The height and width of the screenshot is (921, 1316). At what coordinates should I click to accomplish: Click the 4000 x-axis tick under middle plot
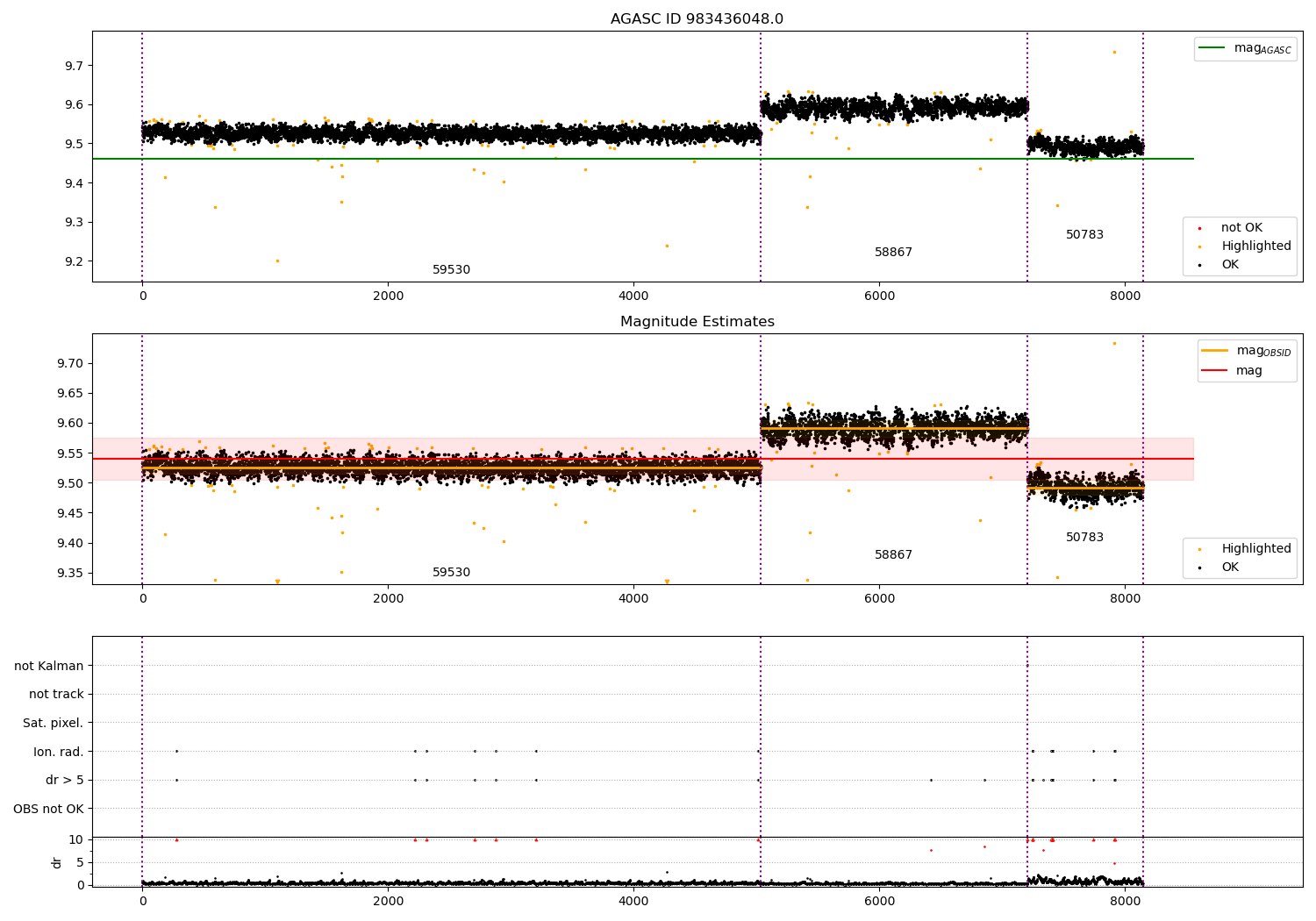633,599
